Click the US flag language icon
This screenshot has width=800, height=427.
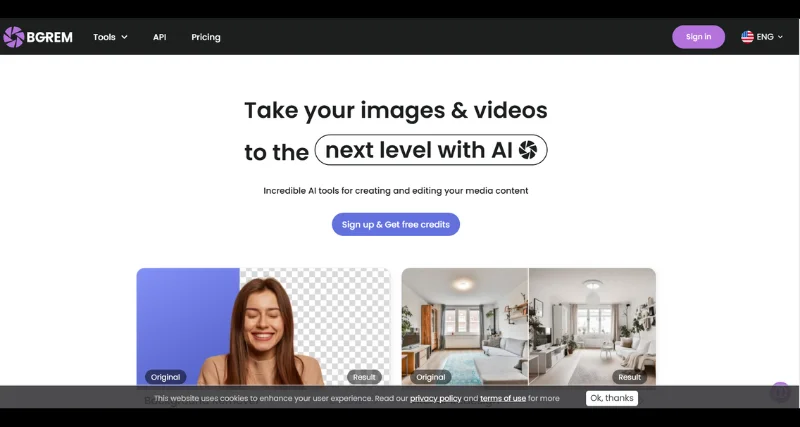pyautogui.click(x=747, y=37)
